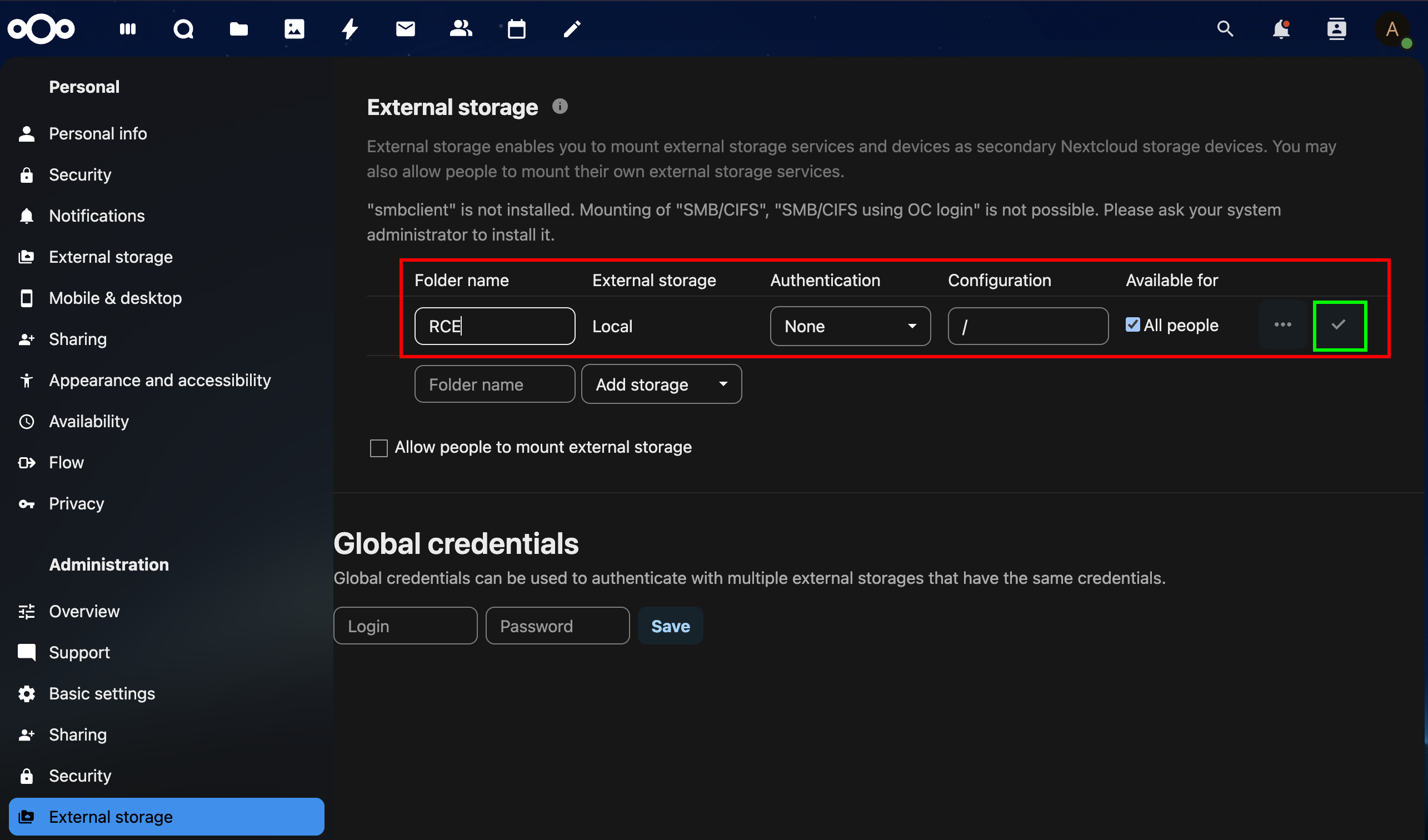Open the contacts menu icon in header

pos(1336,29)
